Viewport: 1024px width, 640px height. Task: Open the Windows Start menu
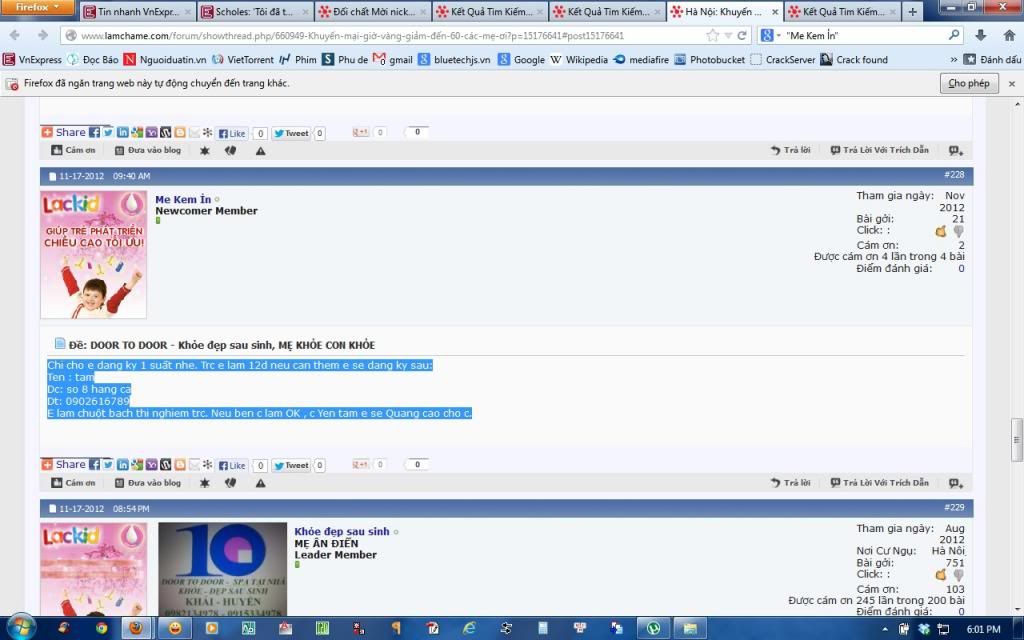pos(22,628)
